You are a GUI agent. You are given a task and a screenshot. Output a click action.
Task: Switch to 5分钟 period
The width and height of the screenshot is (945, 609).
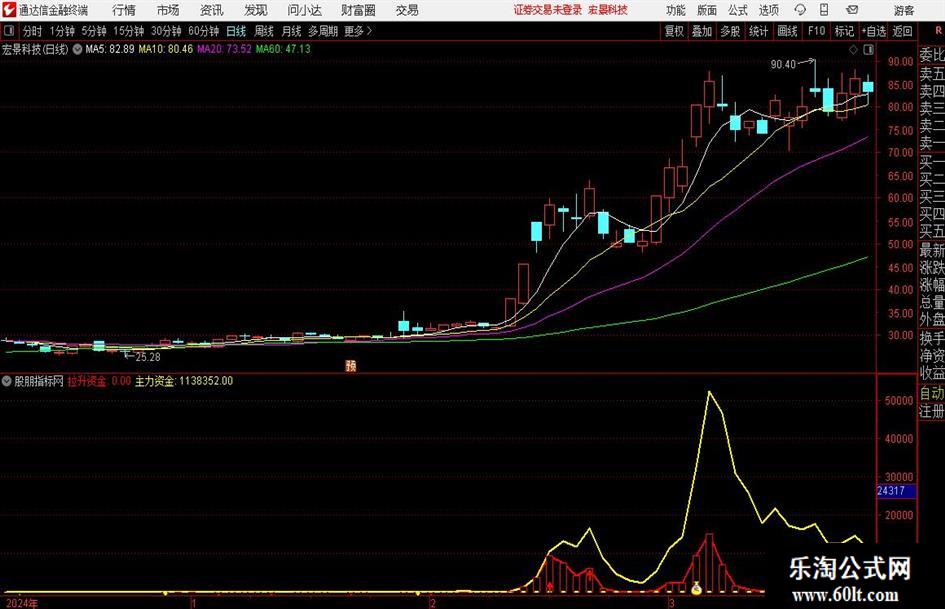click(93, 31)
